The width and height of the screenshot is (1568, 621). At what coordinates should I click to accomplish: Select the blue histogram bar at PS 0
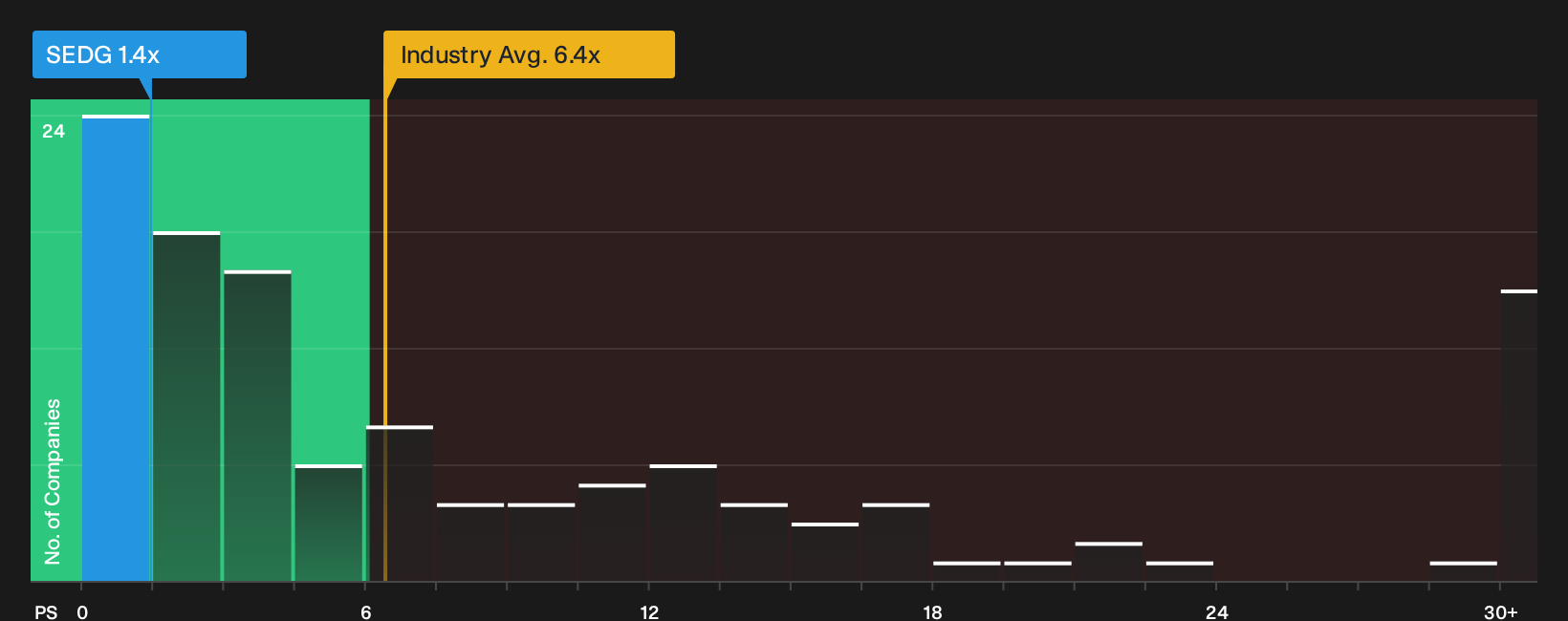pos(116,349)
